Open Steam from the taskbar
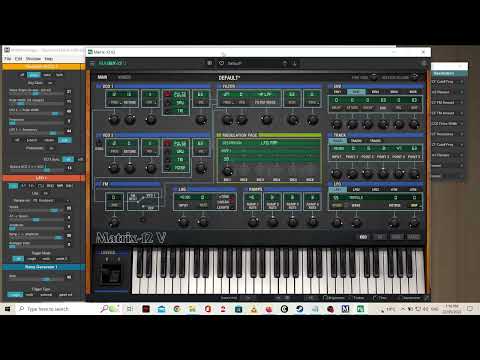This screenshot has height=360, width=480. coord(299,309)
